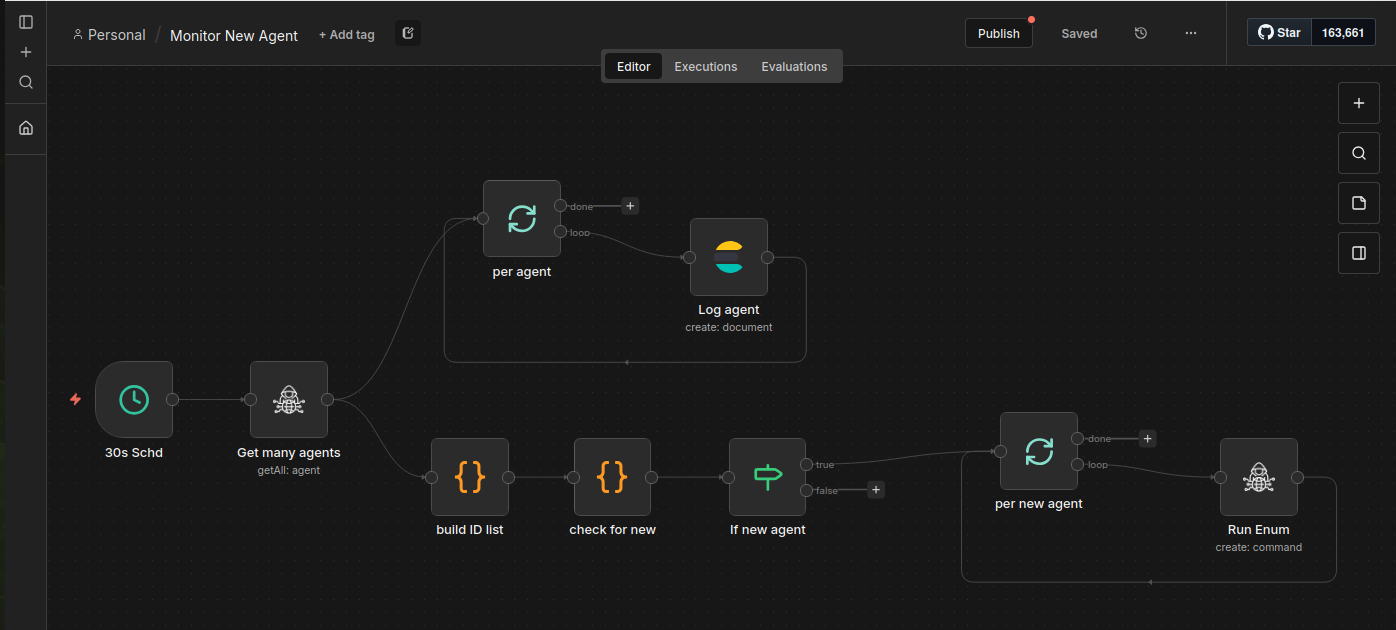This screenshot has height=630, width=1396.
Task: Open the canvas search button on right
Action: (x=1359, y=153)
